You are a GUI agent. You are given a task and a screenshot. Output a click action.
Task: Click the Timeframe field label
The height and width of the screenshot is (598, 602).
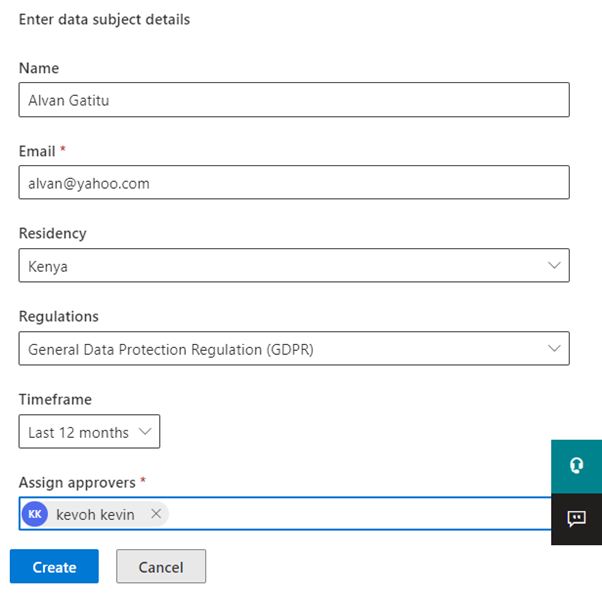(55, 399)
